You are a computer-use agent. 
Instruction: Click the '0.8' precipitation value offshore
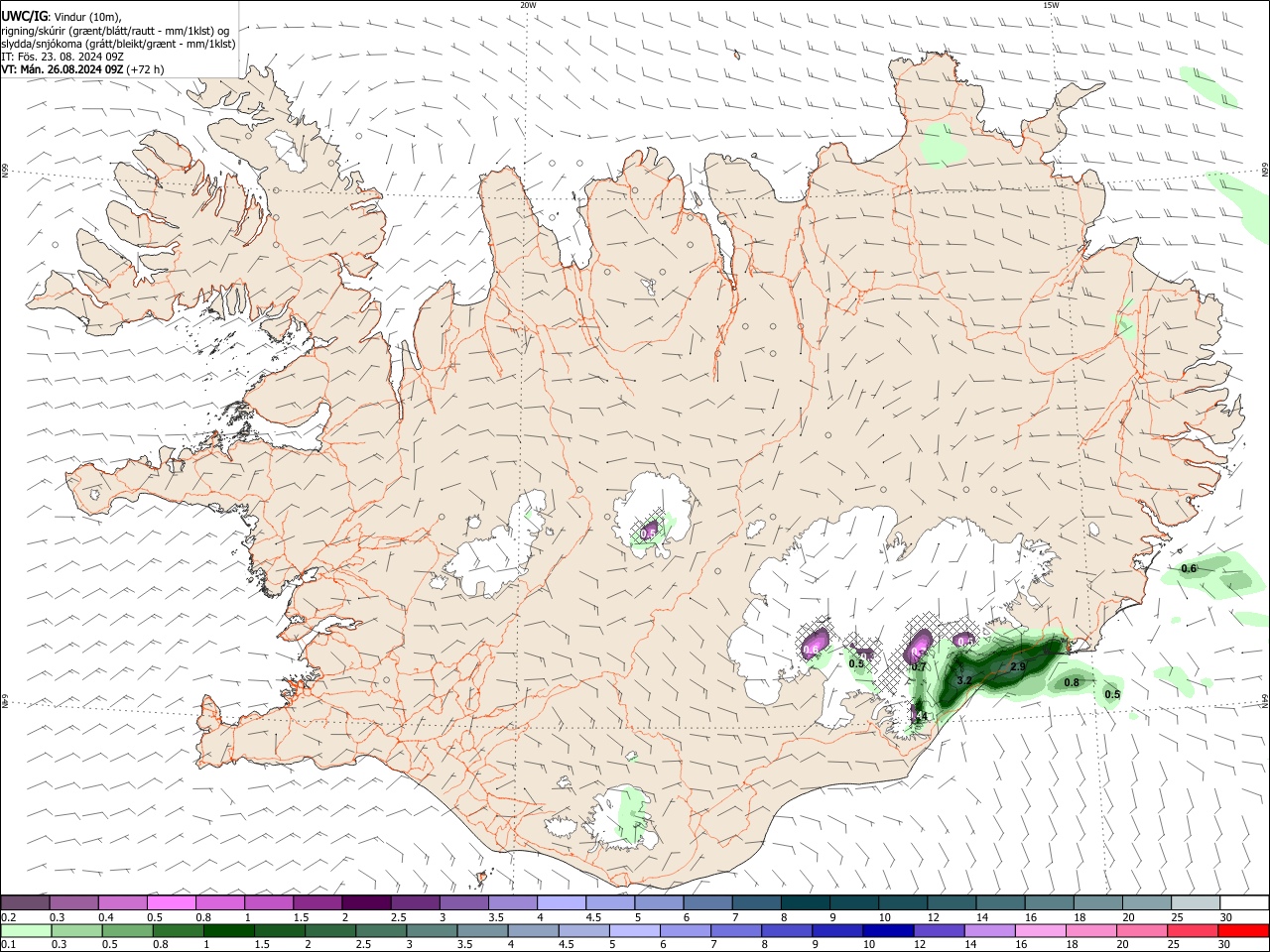(1072, 682)
